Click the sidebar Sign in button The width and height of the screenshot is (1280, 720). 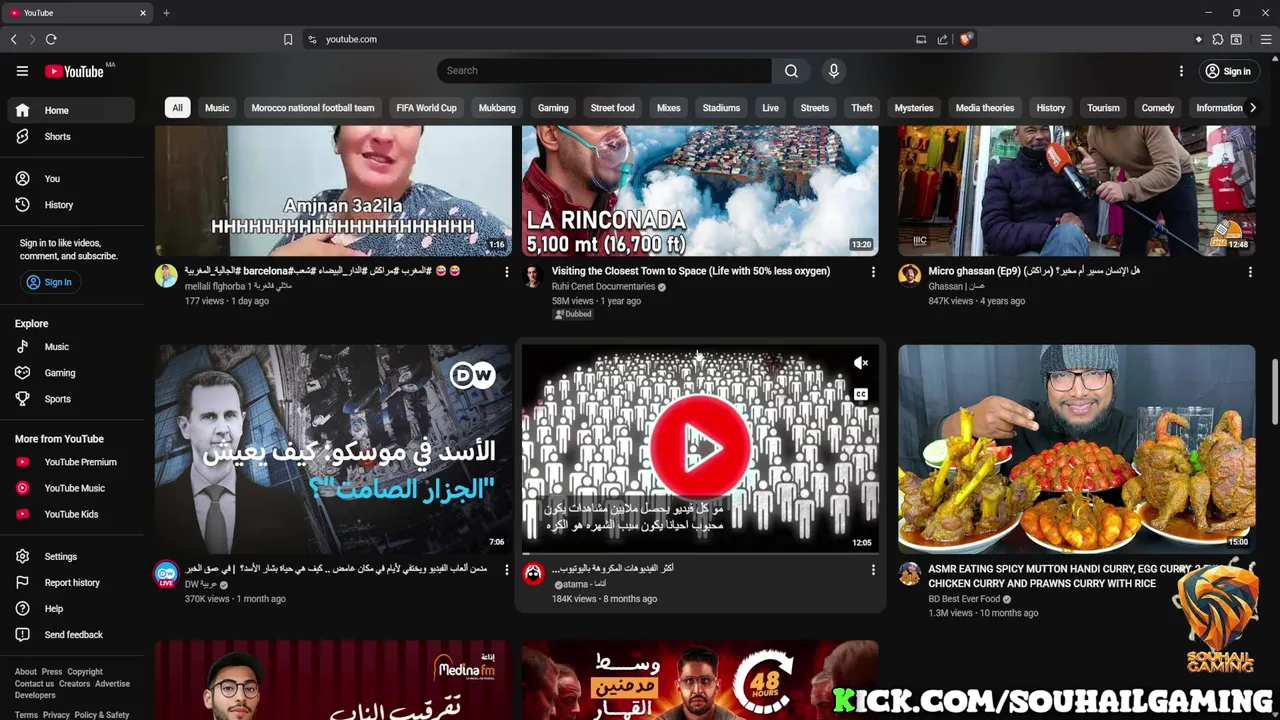click(49, 282)
